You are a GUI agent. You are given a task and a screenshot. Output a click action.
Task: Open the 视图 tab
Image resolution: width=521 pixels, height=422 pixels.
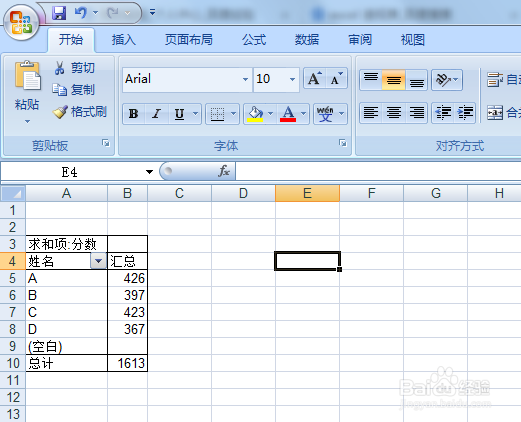pyautogui.click(x=413, y=40)
